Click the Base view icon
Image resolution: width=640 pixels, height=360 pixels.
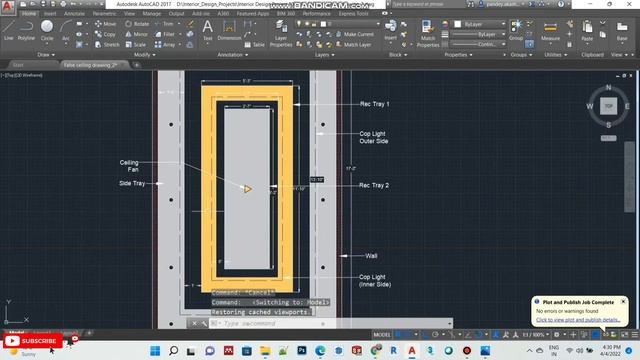622,31
